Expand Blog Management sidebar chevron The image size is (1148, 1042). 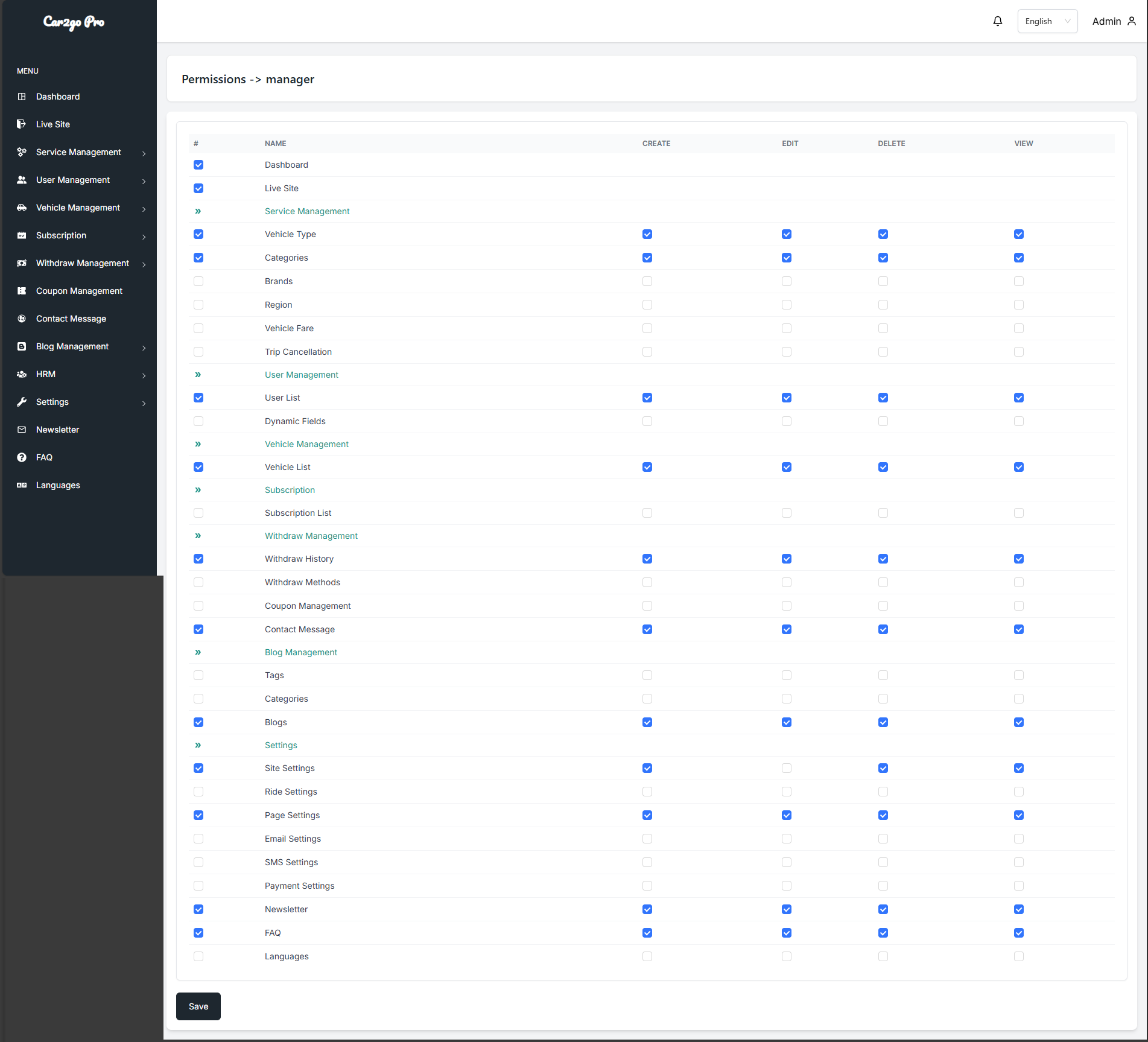click(x=144, y=348)
